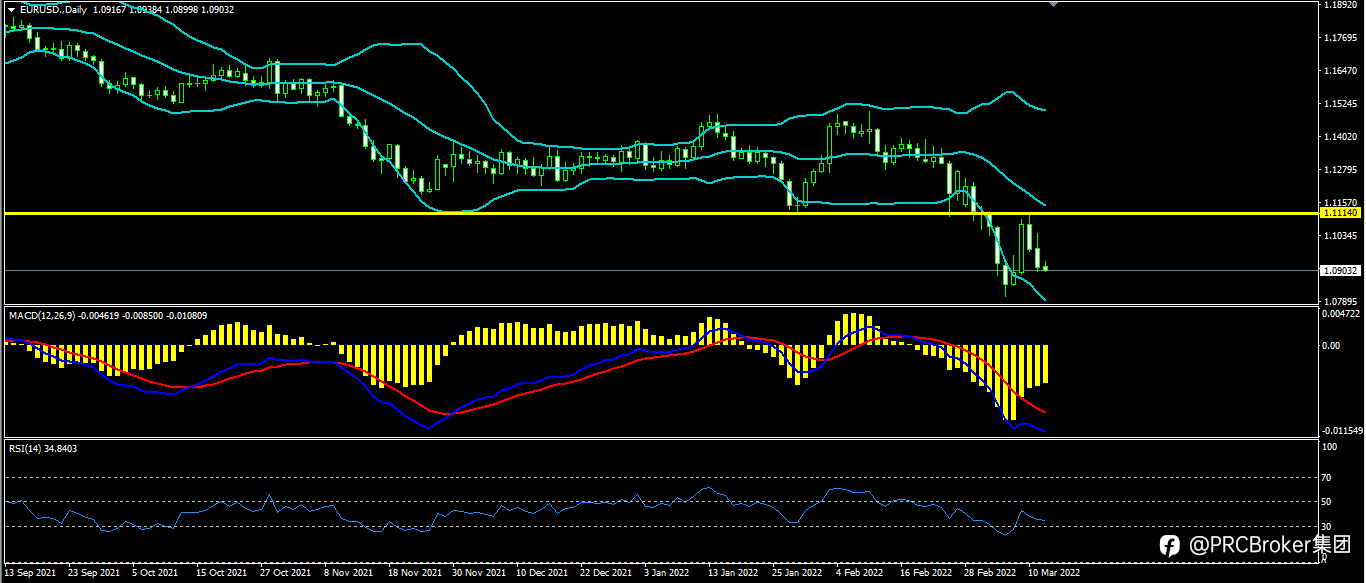Click the 13 Sep 2021 date label
The width and height of the screenshot is (1366, 583).
point(31,574)
